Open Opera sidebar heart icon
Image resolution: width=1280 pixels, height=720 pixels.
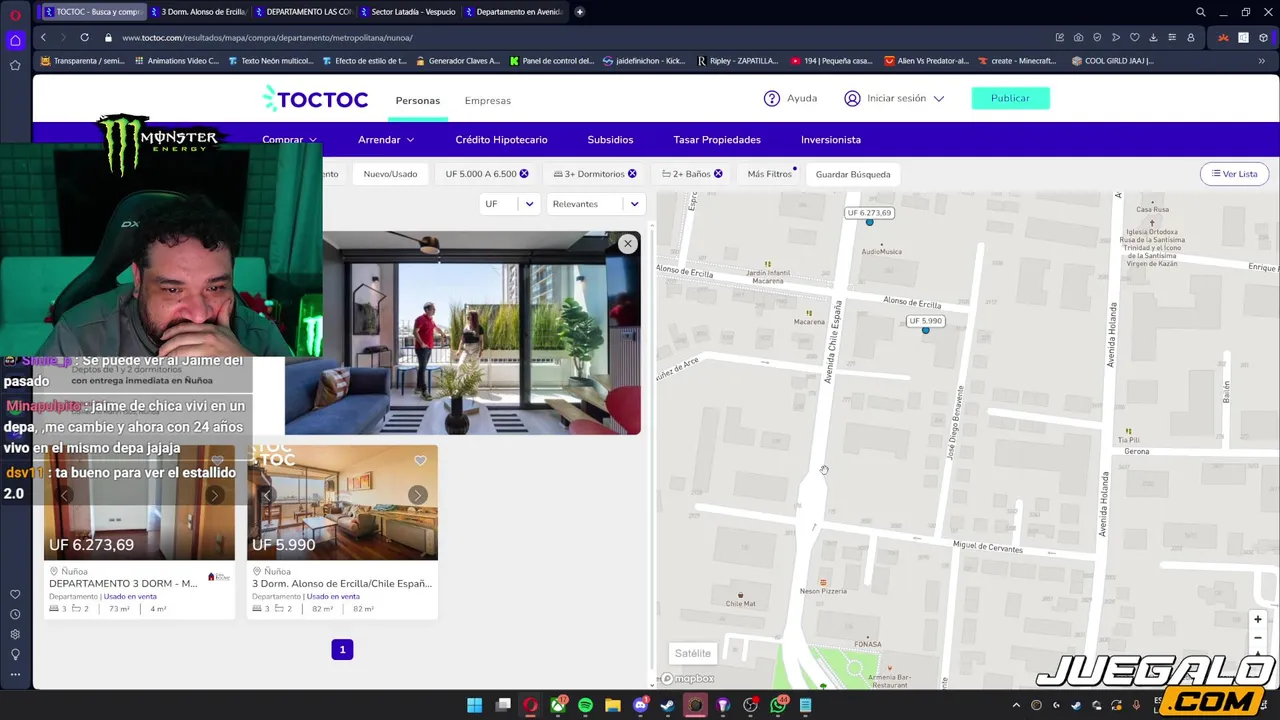(15, 595)
